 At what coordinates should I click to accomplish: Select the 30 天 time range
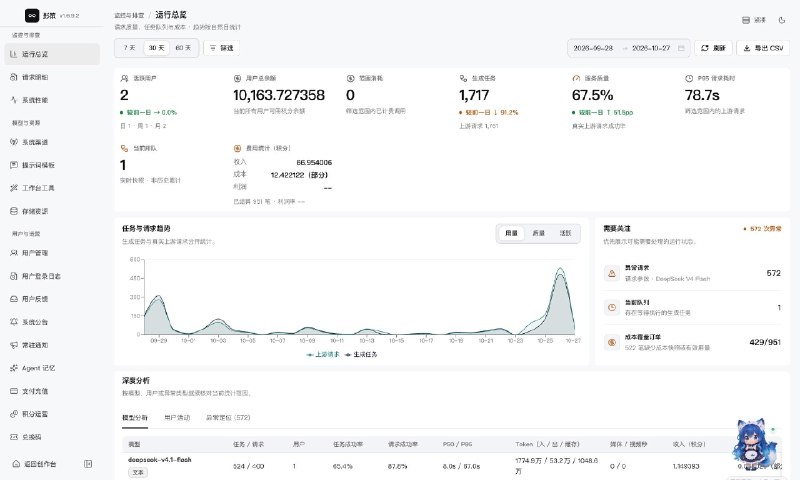[157, 48]
